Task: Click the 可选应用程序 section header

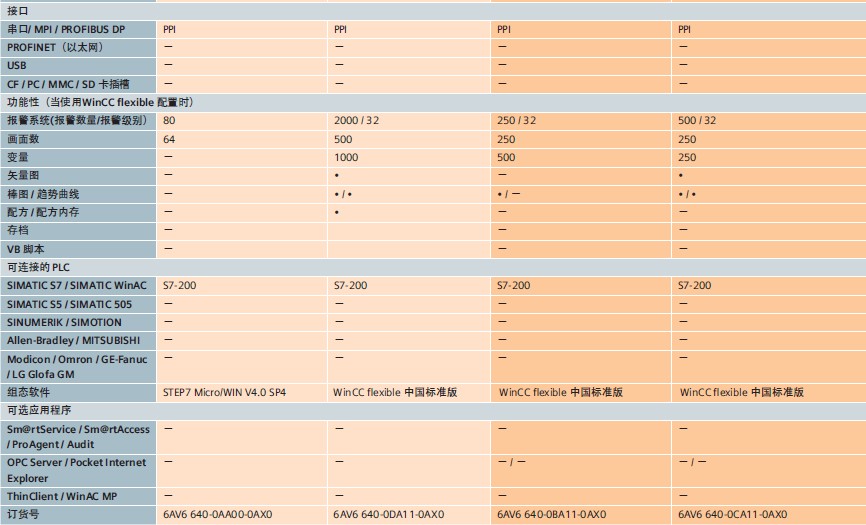Action: (x=39, y=411)
